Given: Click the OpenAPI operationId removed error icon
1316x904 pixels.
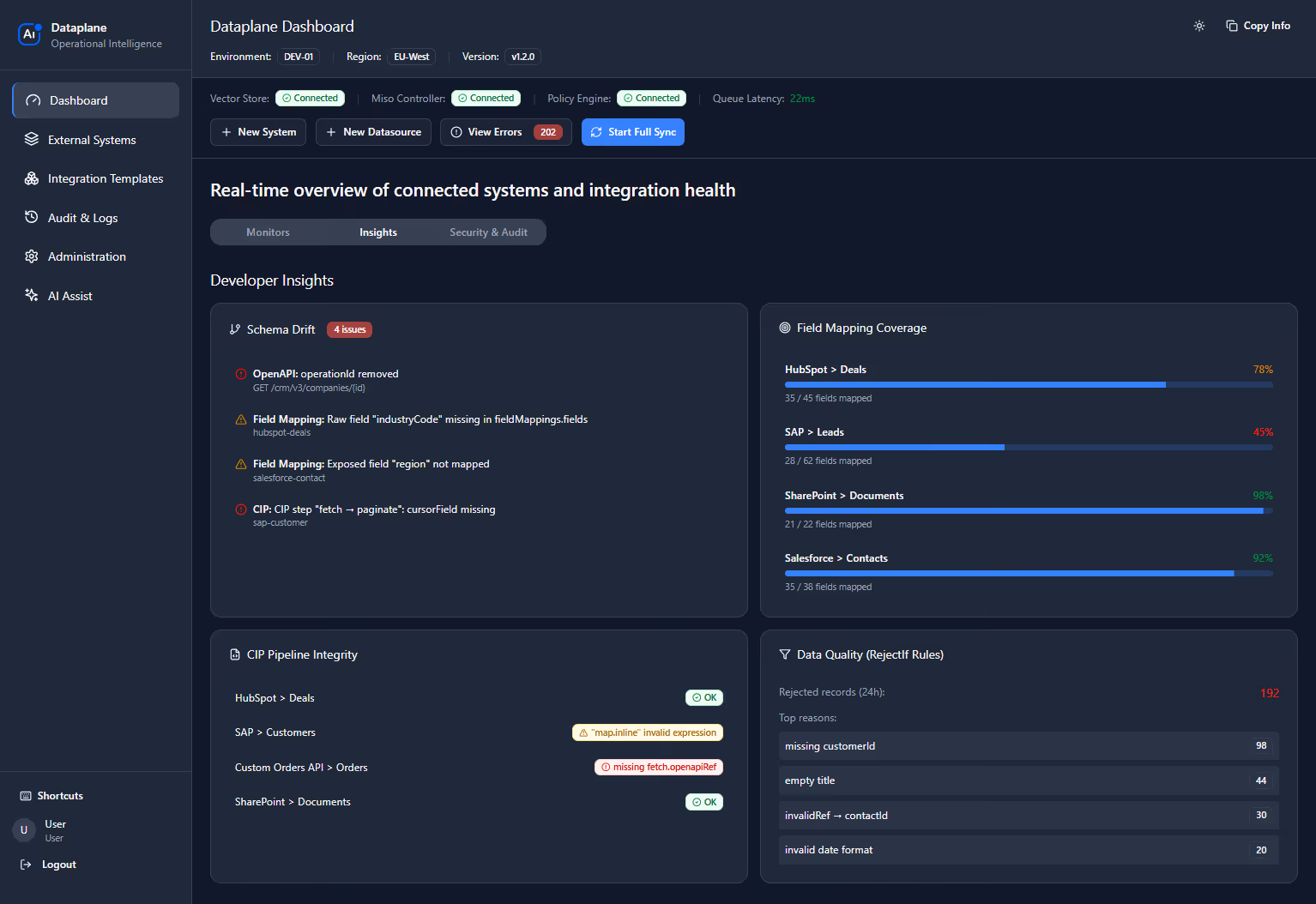Looking at the screenshot, I should [x=241, y=374].
